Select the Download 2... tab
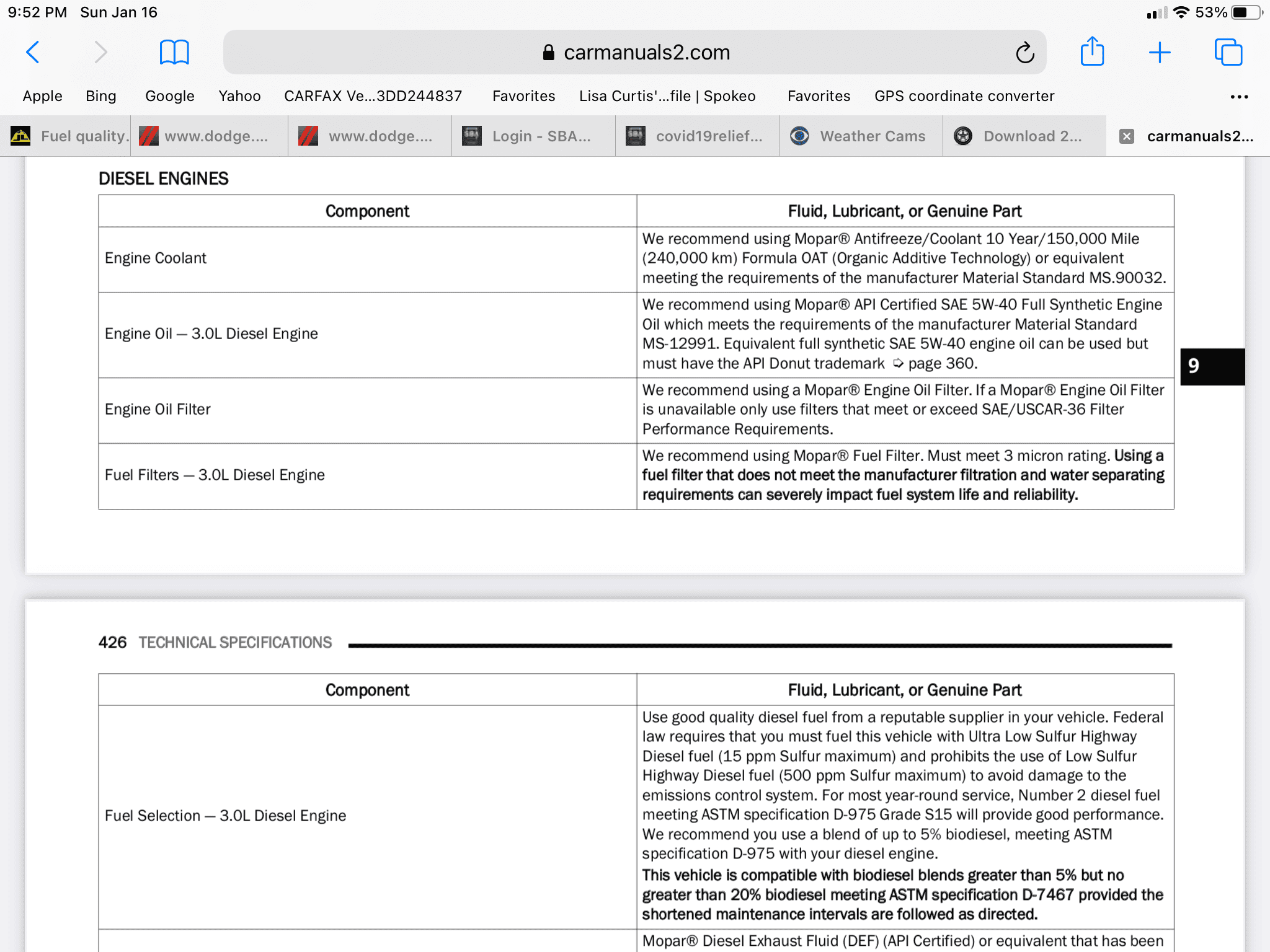This screenshot has height=952, width=1270. point(1024,136)
